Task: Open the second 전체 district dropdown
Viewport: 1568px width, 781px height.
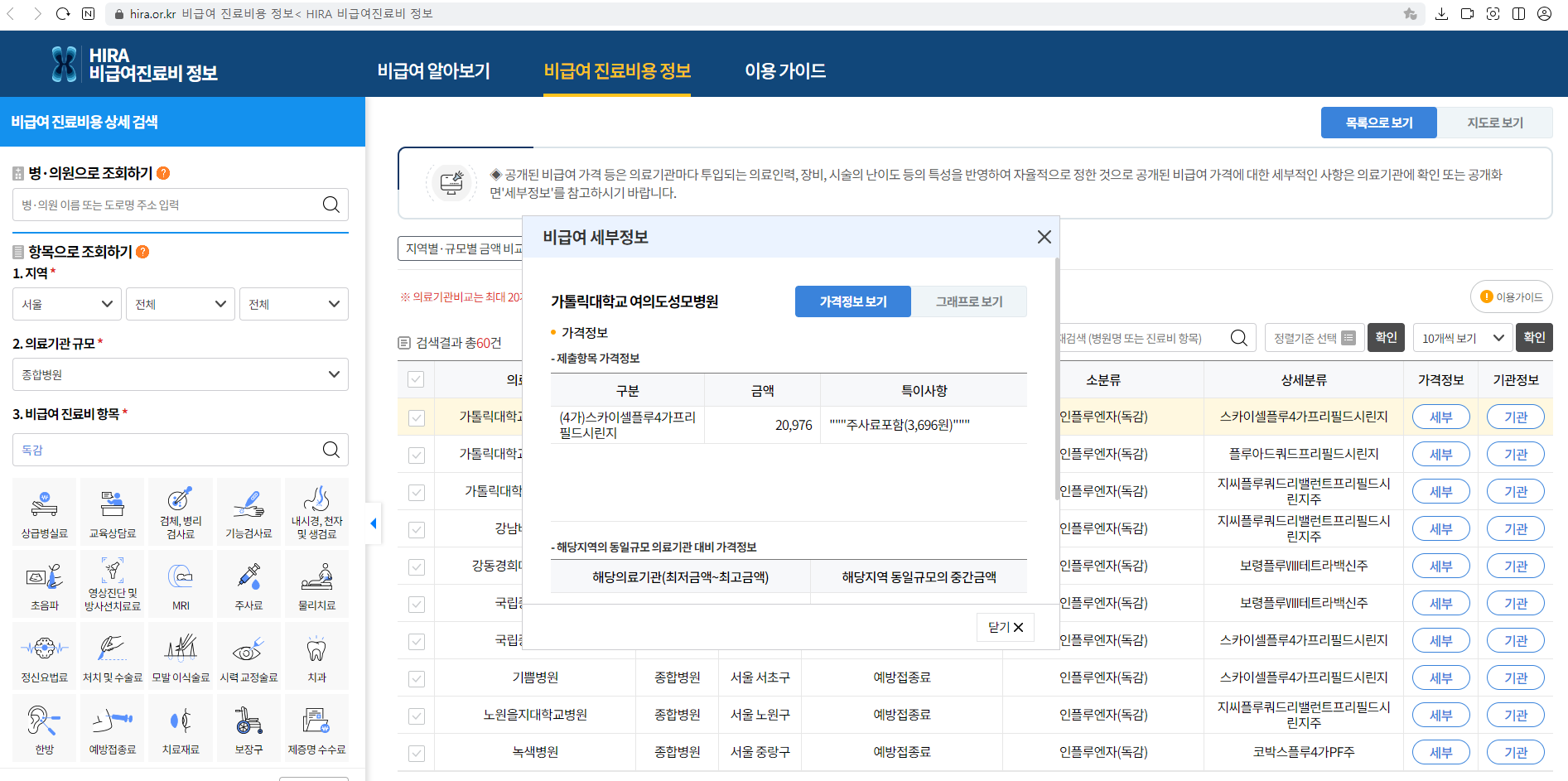Action: click(x=181, y=304)
